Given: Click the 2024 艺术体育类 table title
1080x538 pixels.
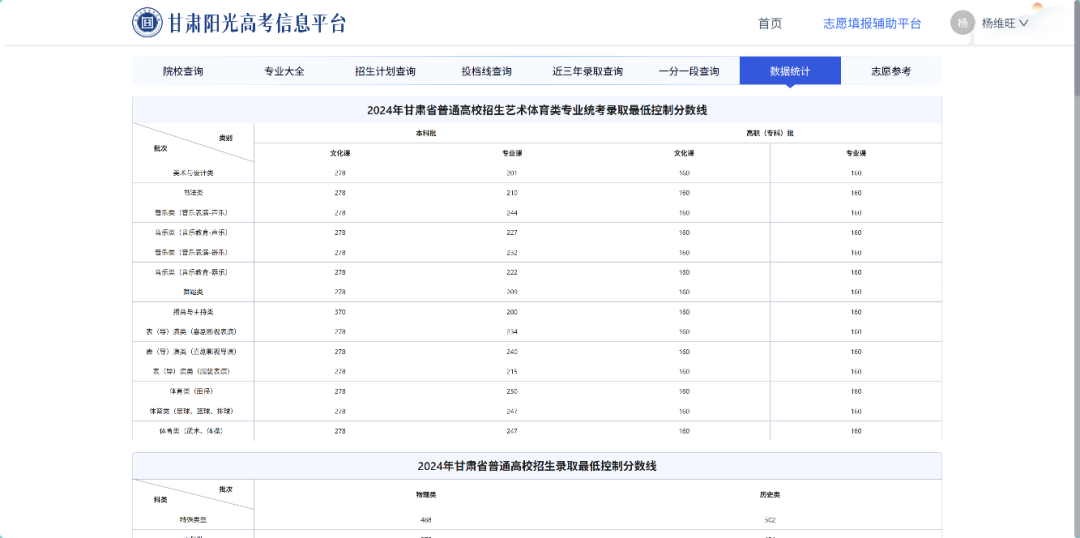Looking at the screenshot, I should point(537,110).
